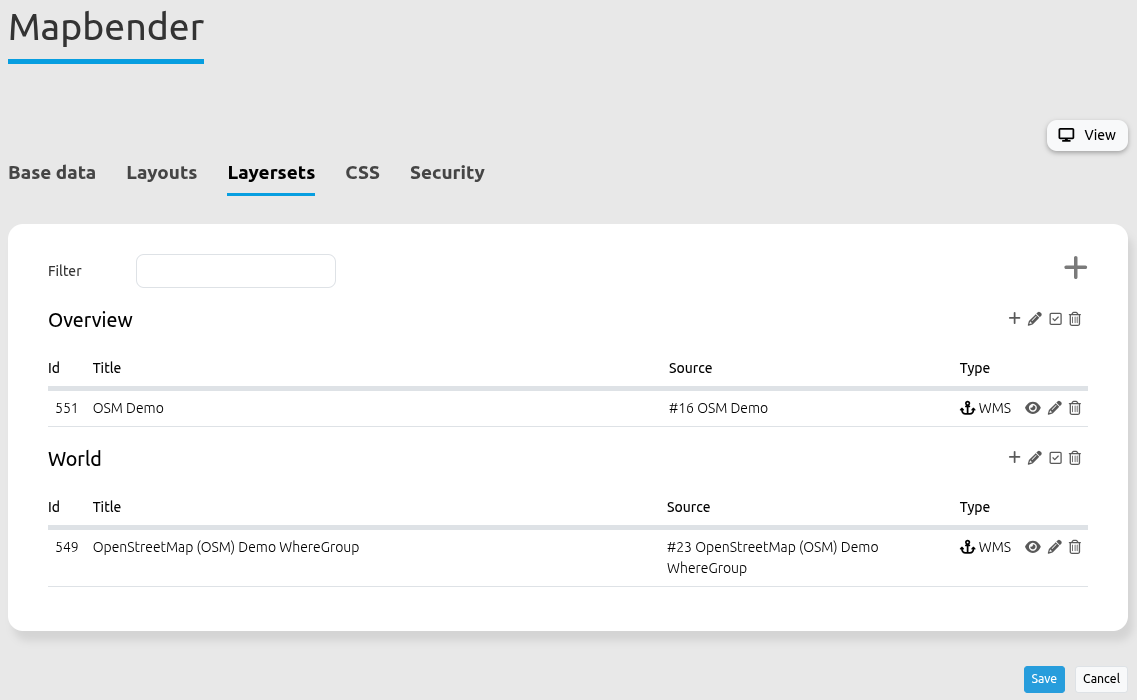1137x700 pixels.
Task: Edit the World layerset name
Action: click(1035, 458)
